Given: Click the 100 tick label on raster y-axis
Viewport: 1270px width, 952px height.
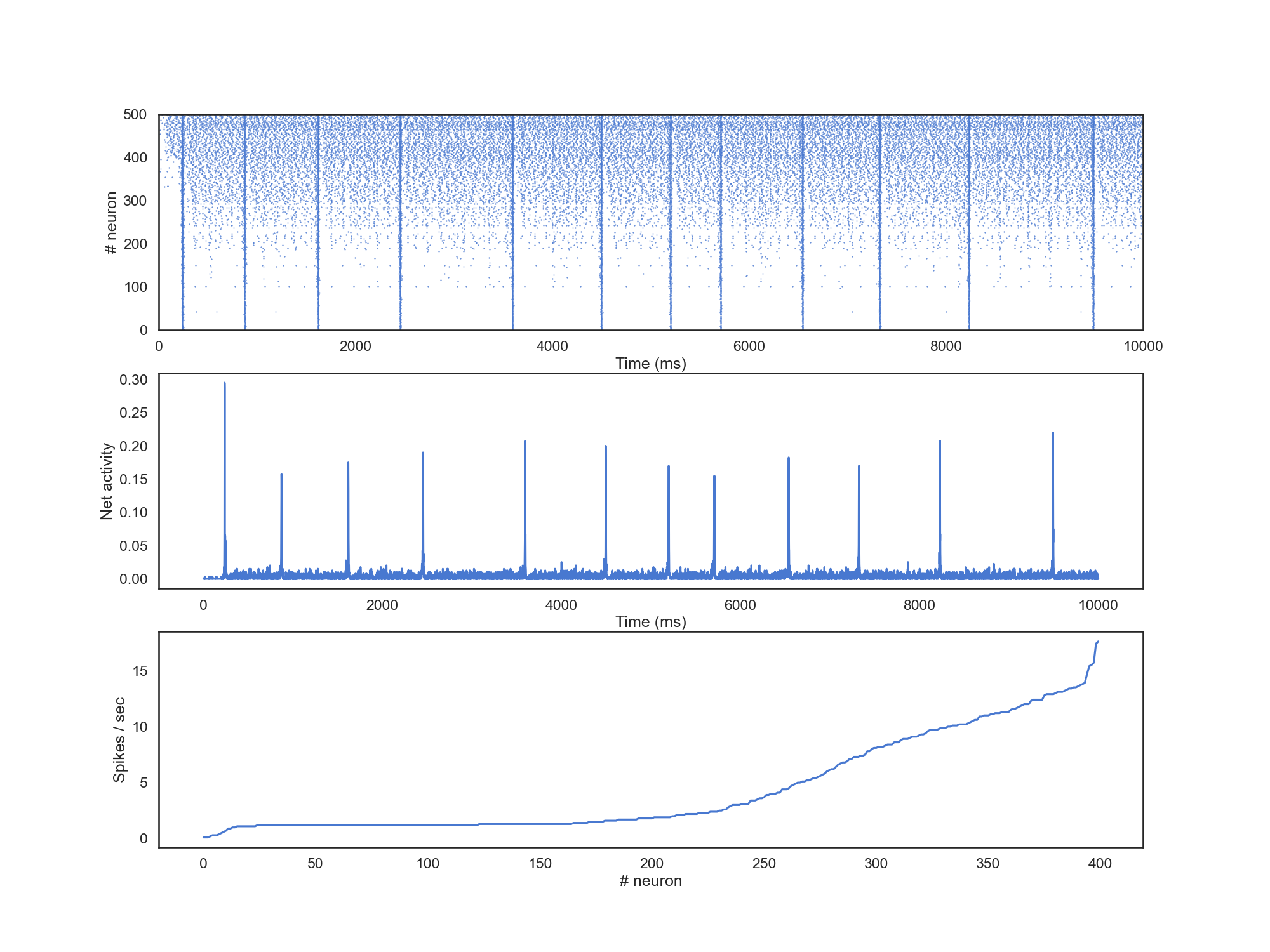Looking at the screenshot, I should (x=135, y=288).
